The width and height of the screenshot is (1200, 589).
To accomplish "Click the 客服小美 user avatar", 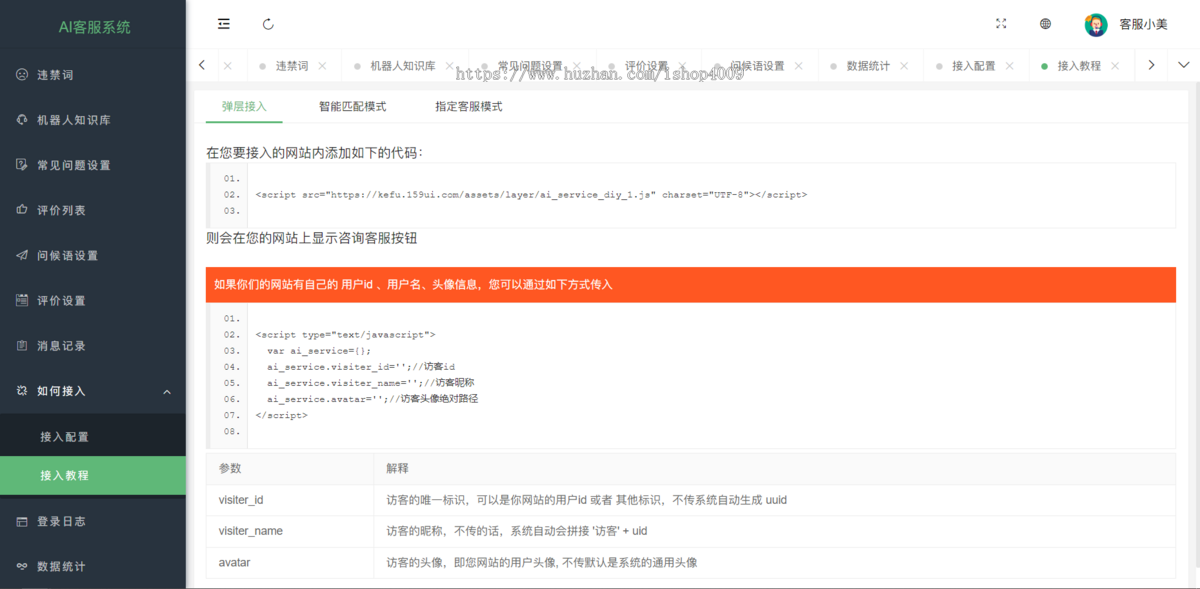I will (1096, 25).
